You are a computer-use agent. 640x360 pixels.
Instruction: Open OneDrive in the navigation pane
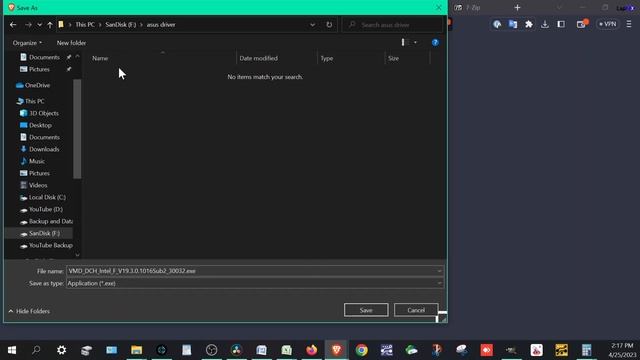(33, 85)
